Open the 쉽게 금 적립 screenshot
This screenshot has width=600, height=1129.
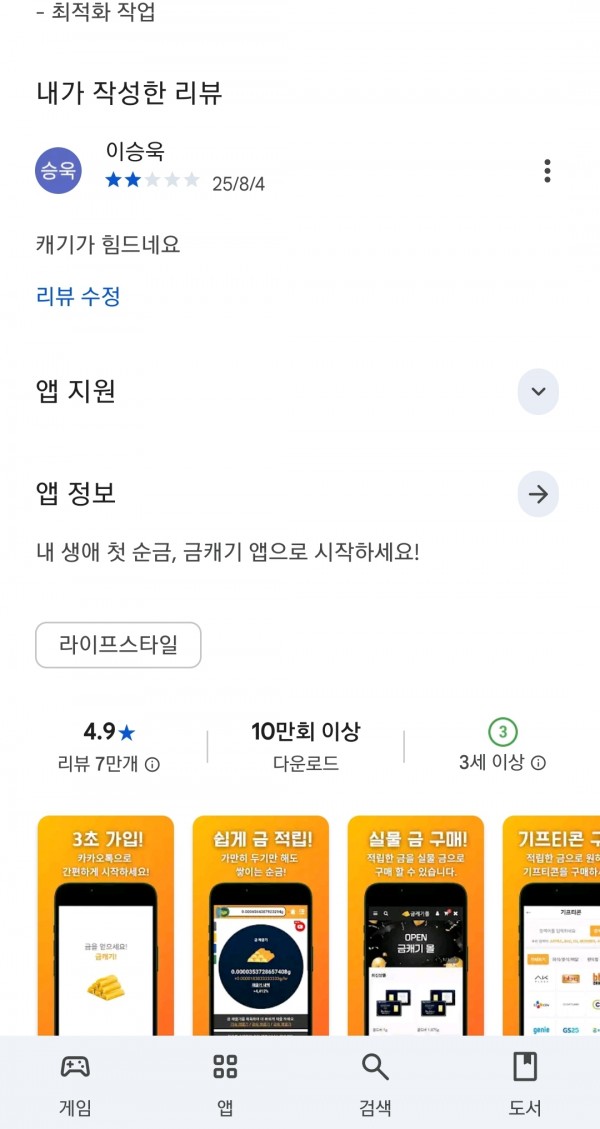[261, 926]
